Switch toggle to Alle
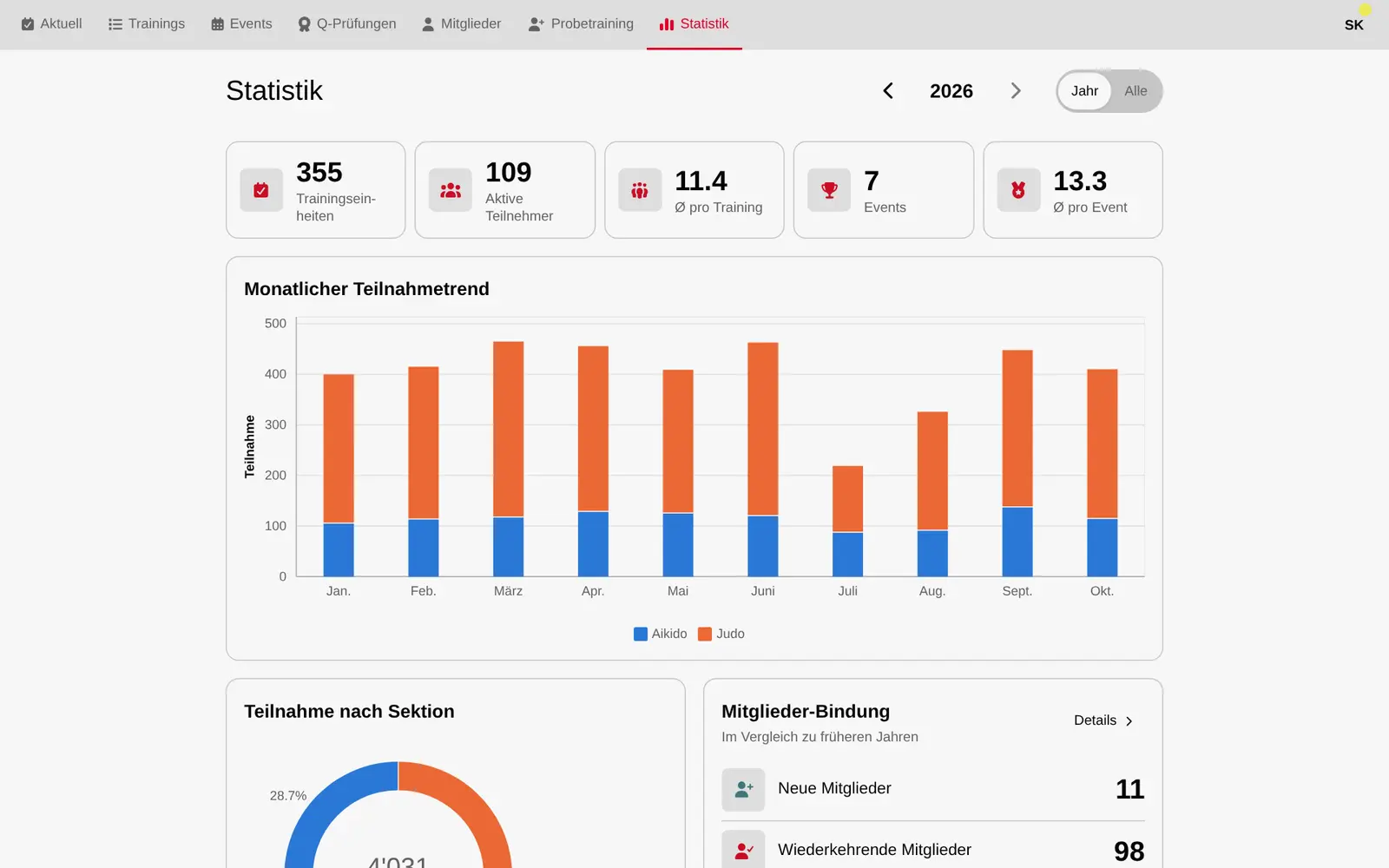Screen dimensions: 1389x868 tap(1136, 91)
